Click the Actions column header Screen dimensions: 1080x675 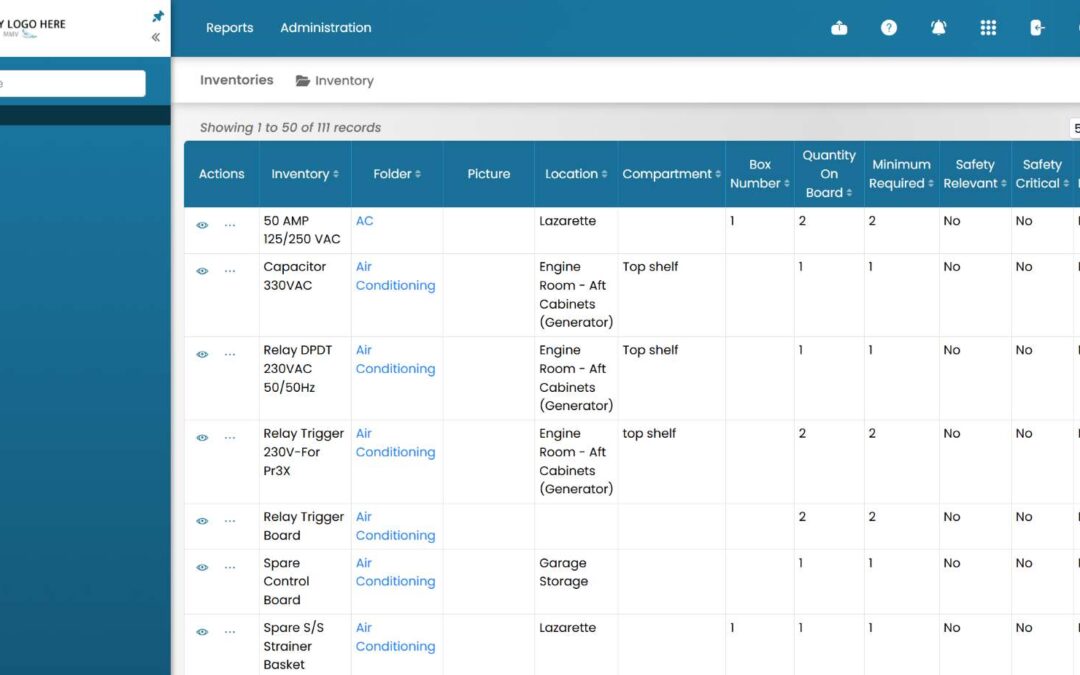[221, 174]
